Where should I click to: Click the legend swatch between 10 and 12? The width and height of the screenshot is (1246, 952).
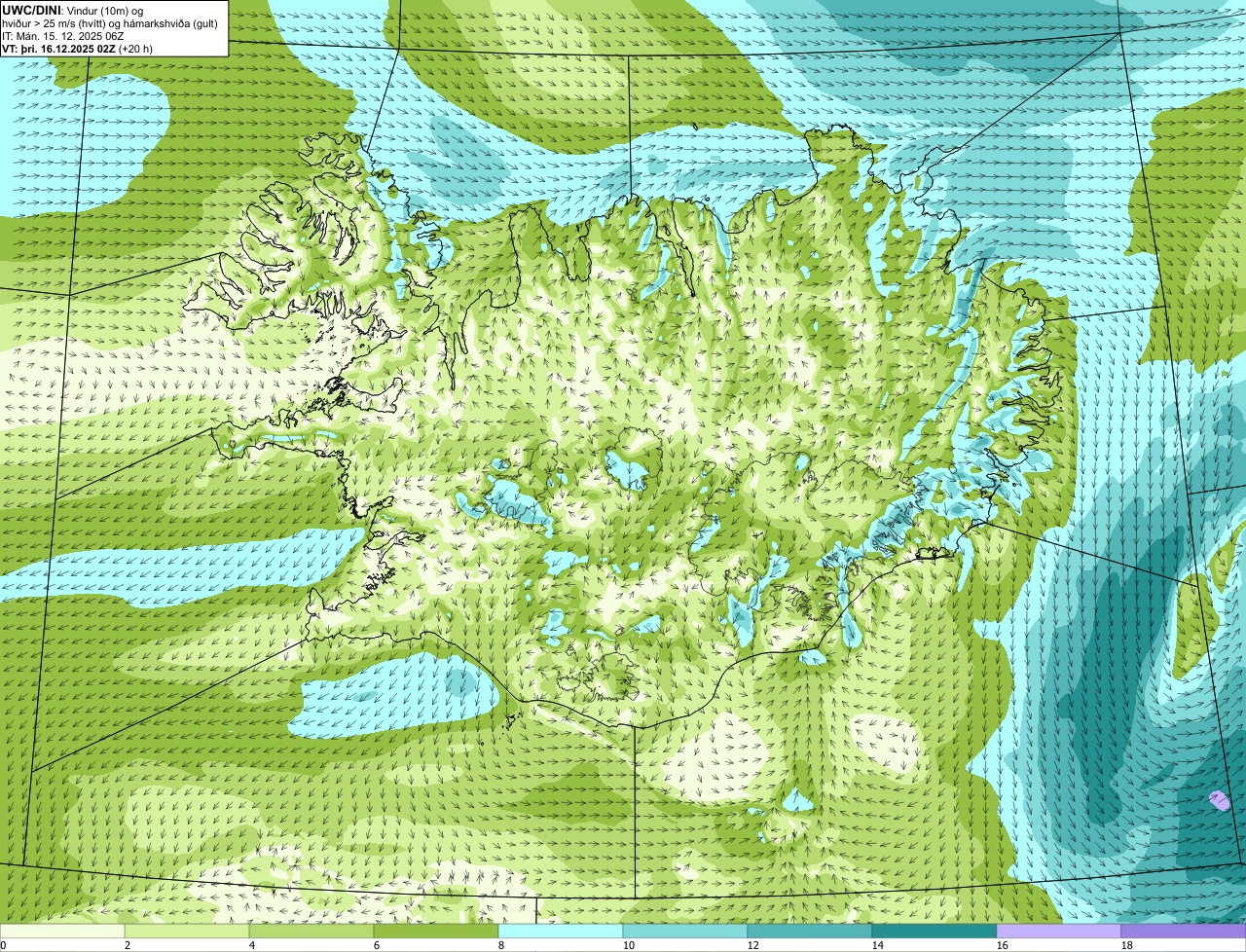(x=685, y=932)
